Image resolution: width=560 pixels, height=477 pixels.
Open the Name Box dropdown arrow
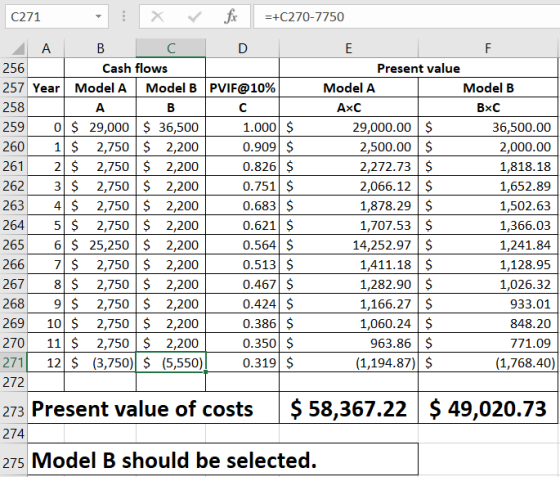[x=98, y=16]
